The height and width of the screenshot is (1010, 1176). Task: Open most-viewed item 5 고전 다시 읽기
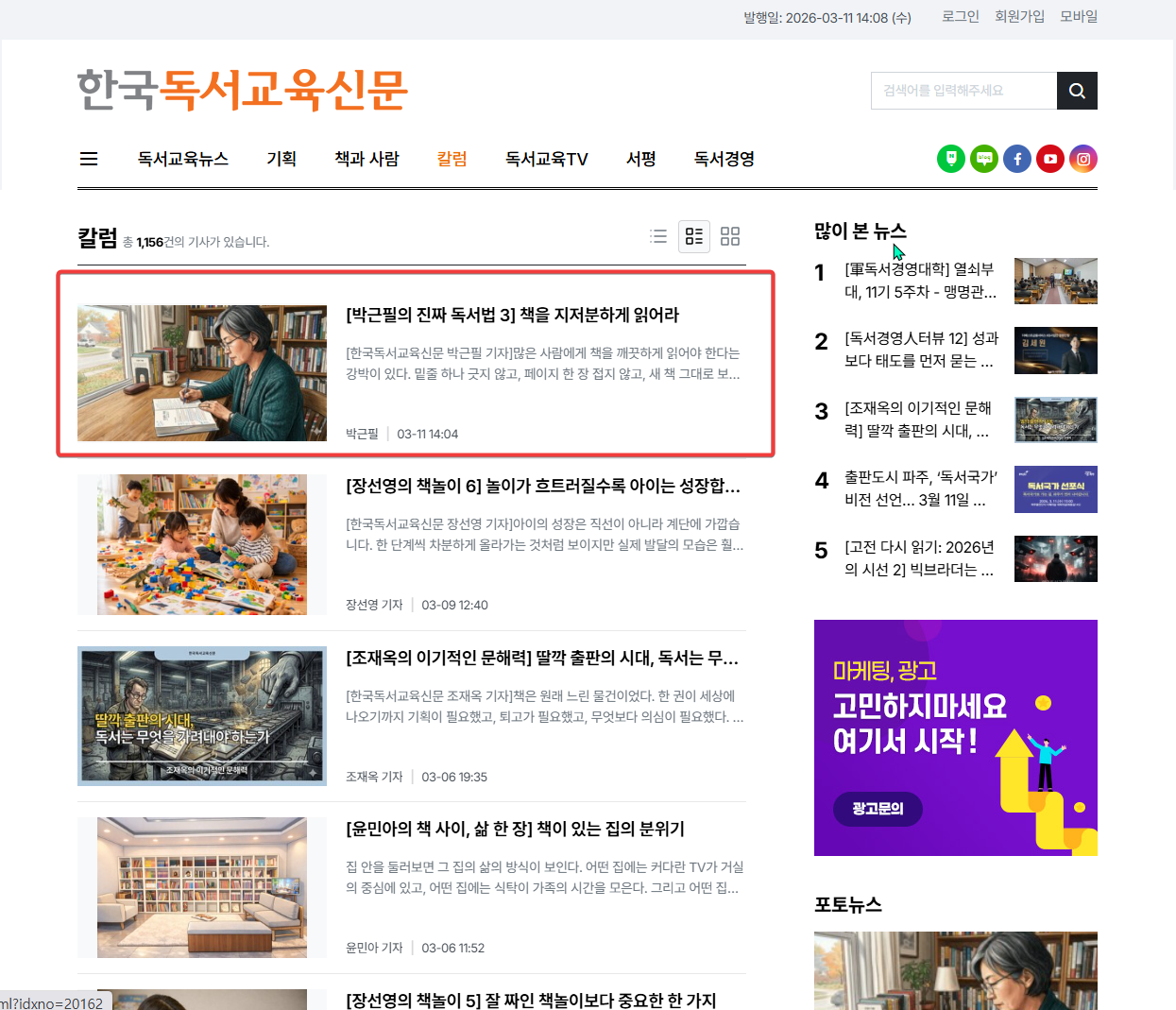pos(919,558)
